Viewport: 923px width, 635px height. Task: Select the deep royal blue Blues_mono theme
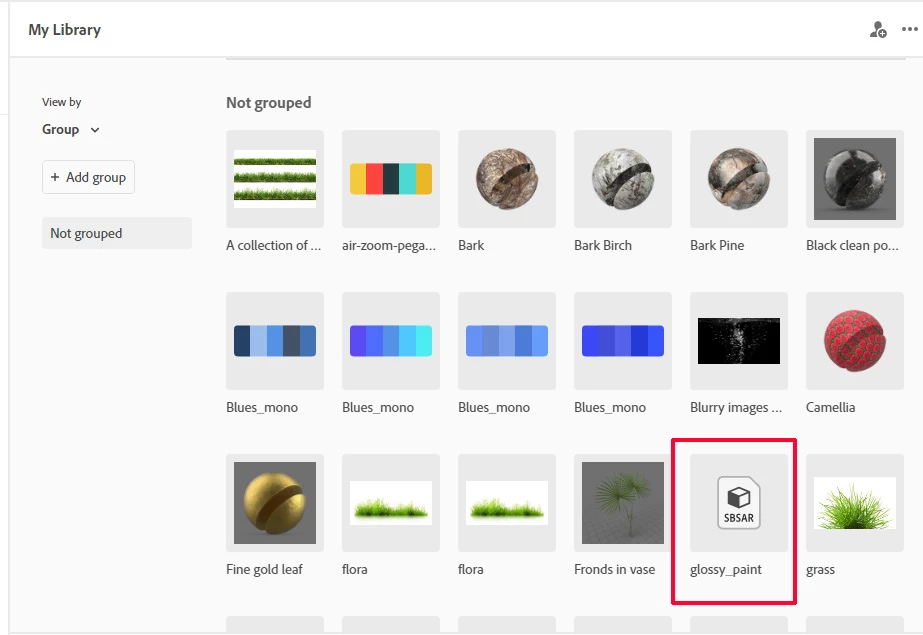click(623, 341)
